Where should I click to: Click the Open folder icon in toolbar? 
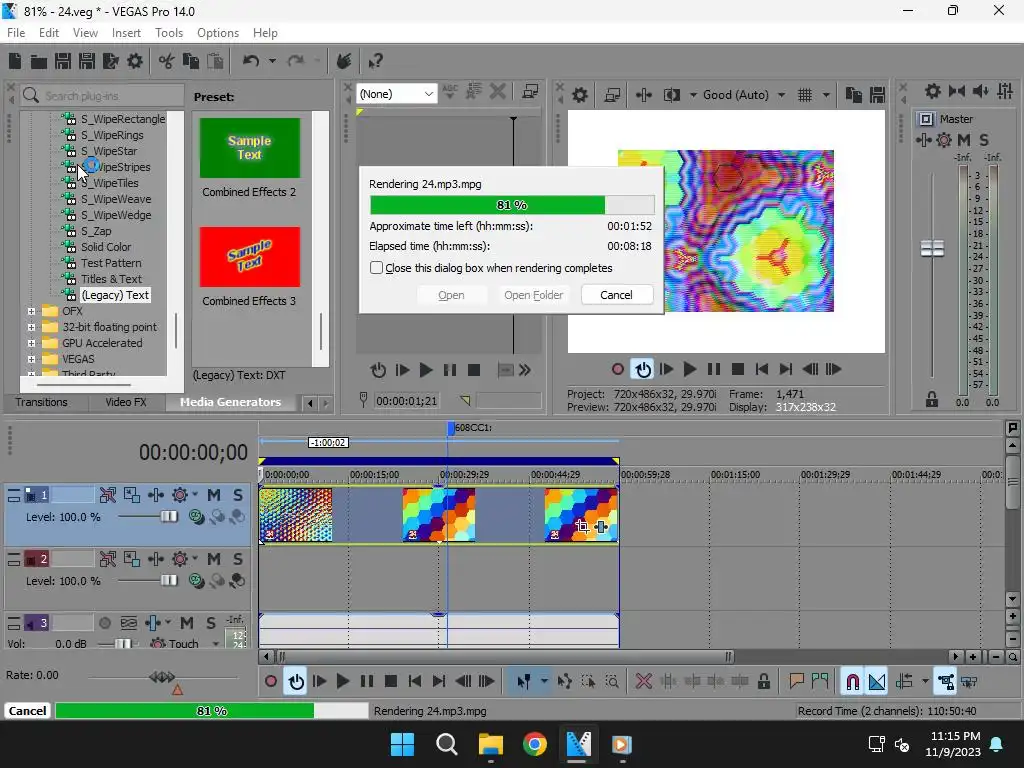[39, 61]
